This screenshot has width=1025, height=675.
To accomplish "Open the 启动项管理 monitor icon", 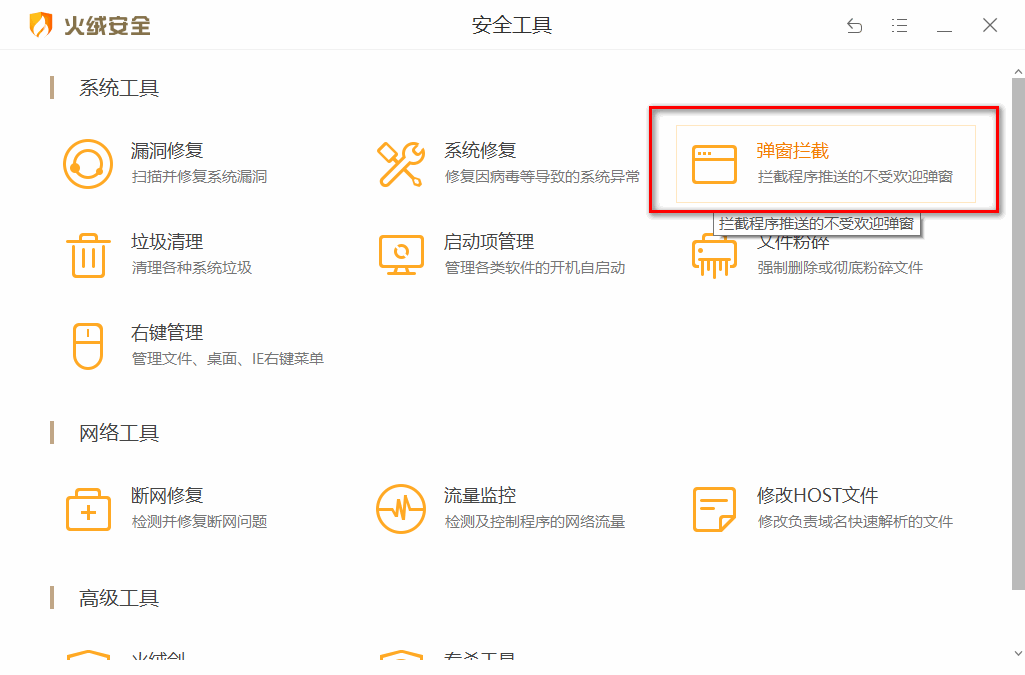I will pos(401,255).
